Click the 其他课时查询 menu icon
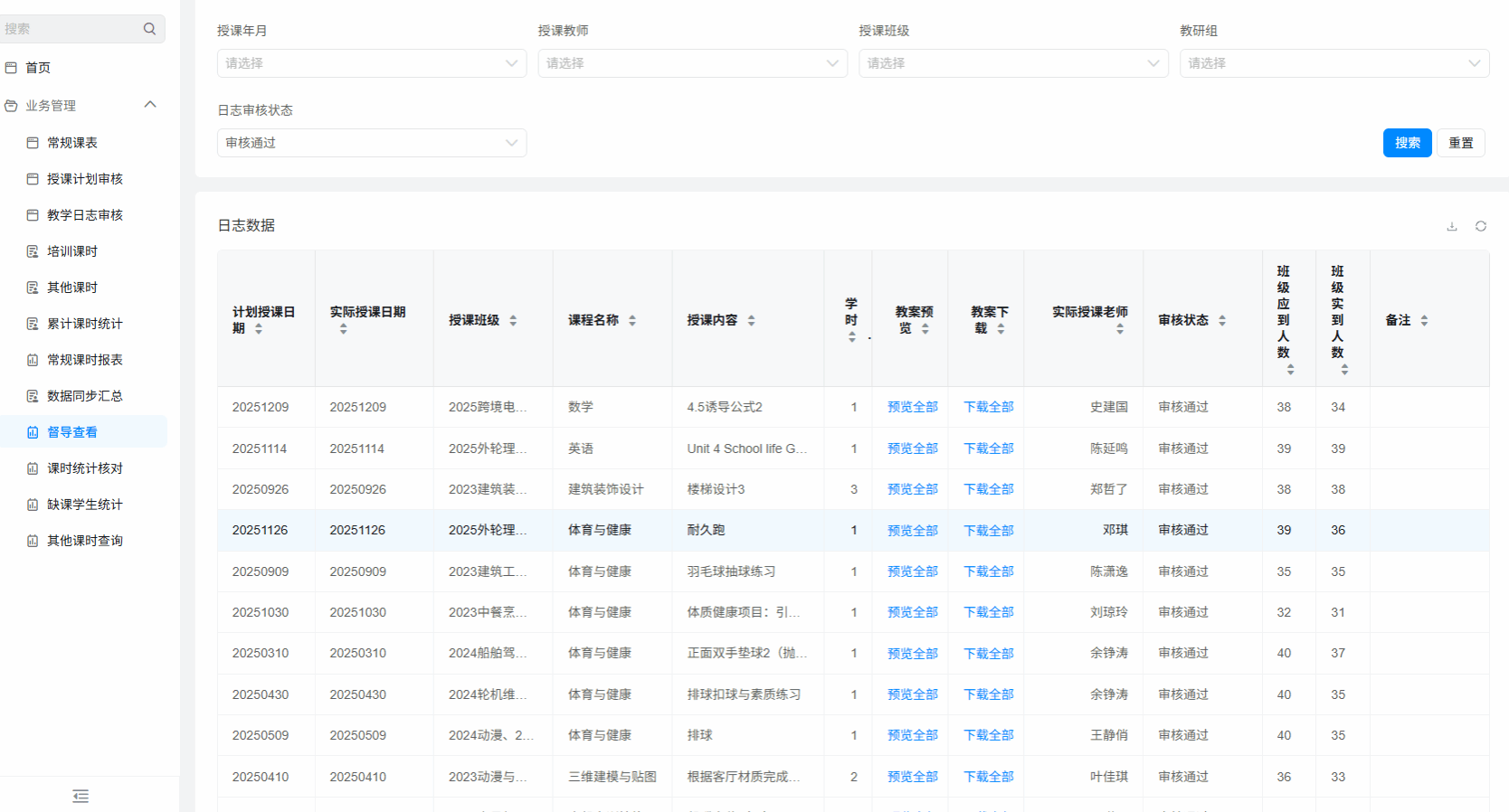The height and width of the screenshot is (812, 1509). point(33,541)
